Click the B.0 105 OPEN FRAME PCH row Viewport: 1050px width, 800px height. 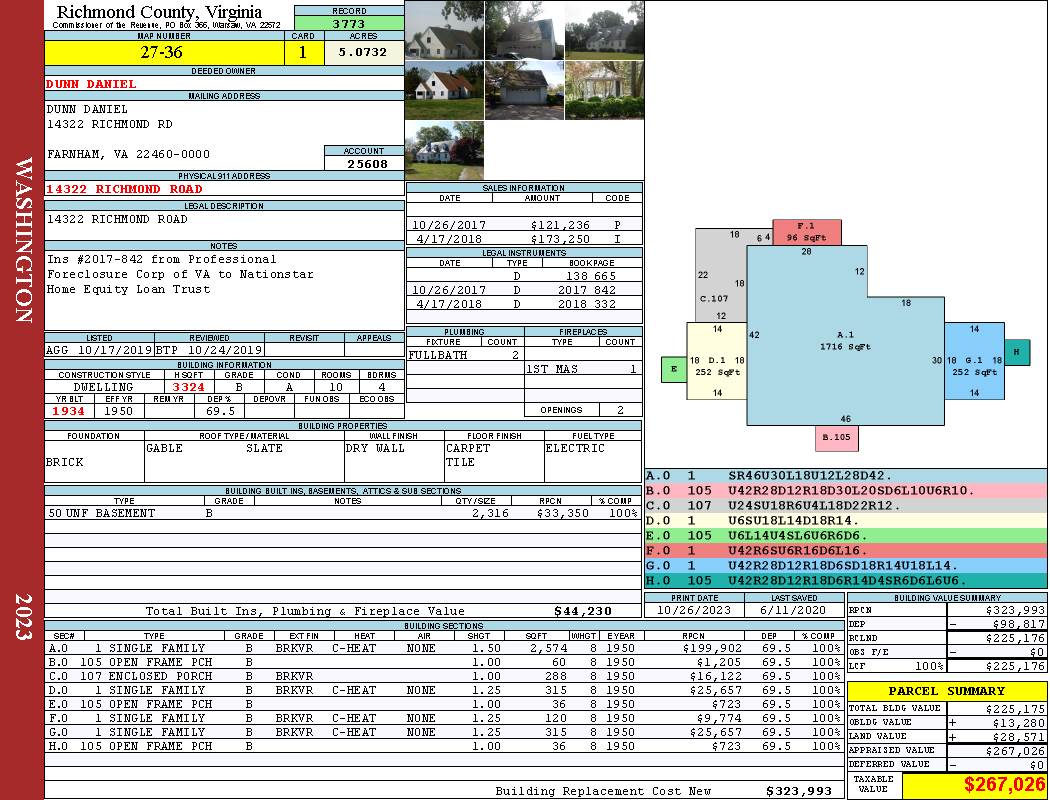coord(444,662)
